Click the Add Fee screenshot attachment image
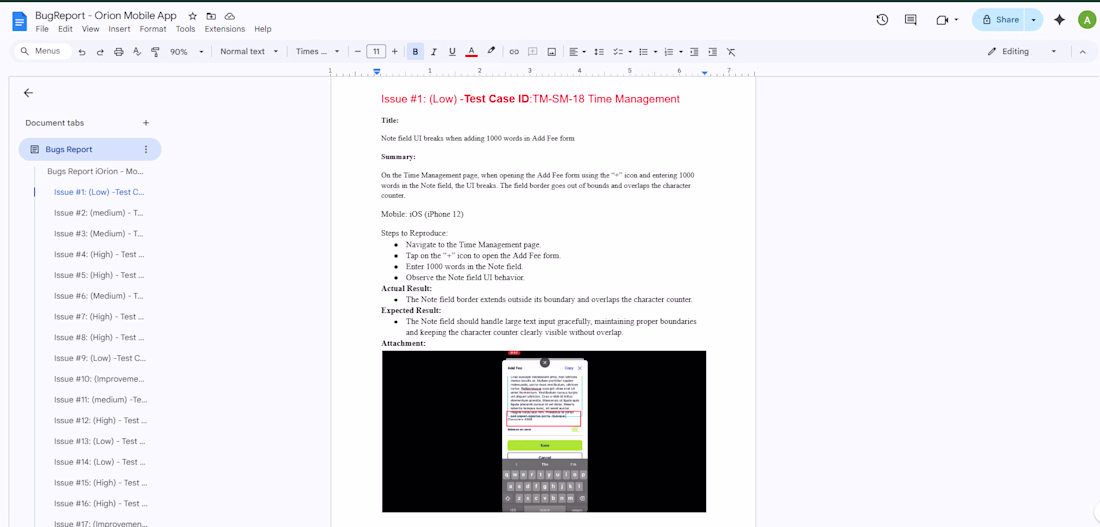Screen dimensions: 1100x527 [544, 432]
